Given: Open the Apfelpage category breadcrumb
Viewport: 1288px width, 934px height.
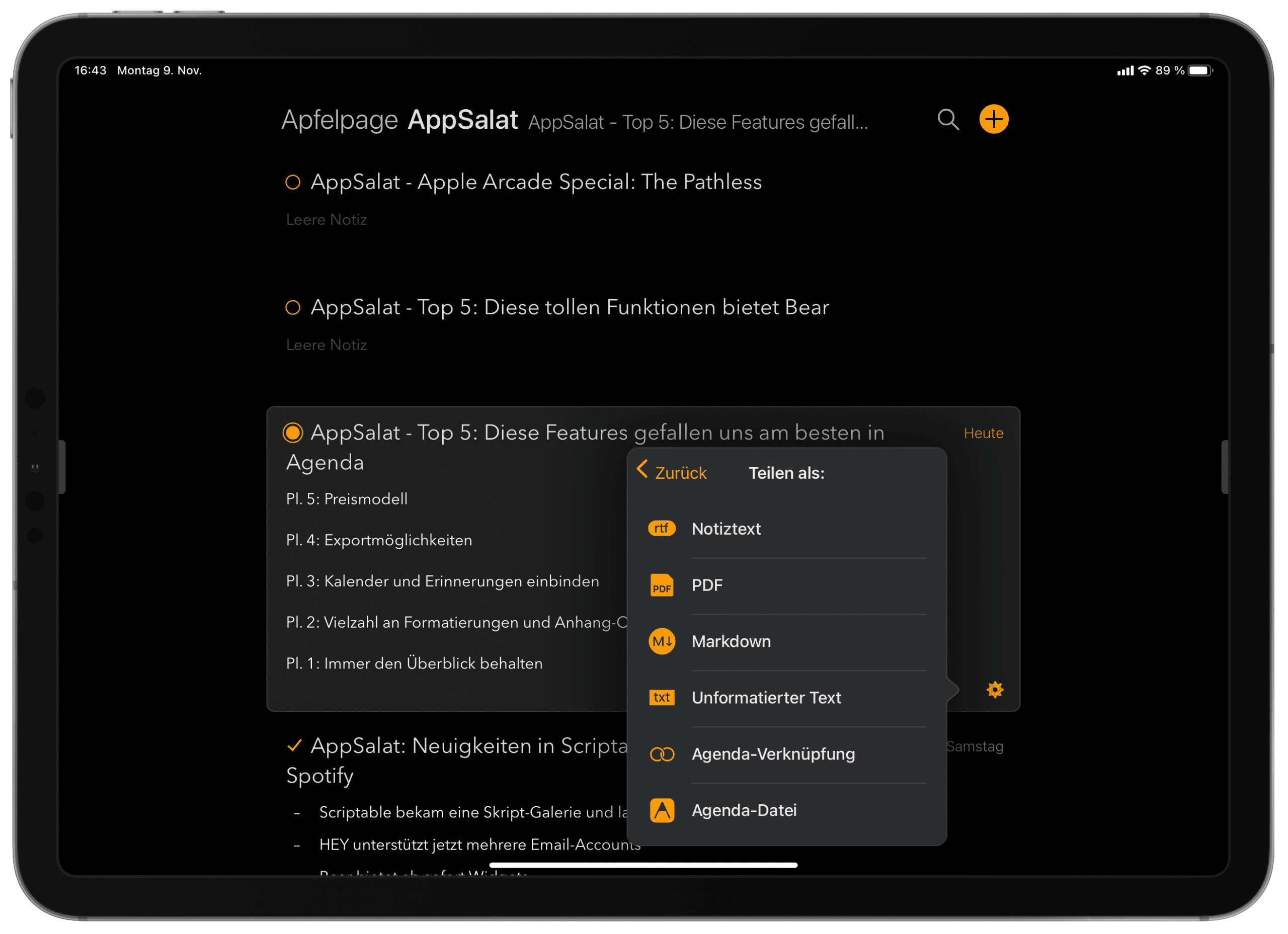Looking at the screenshot, I should pos(340,120).
